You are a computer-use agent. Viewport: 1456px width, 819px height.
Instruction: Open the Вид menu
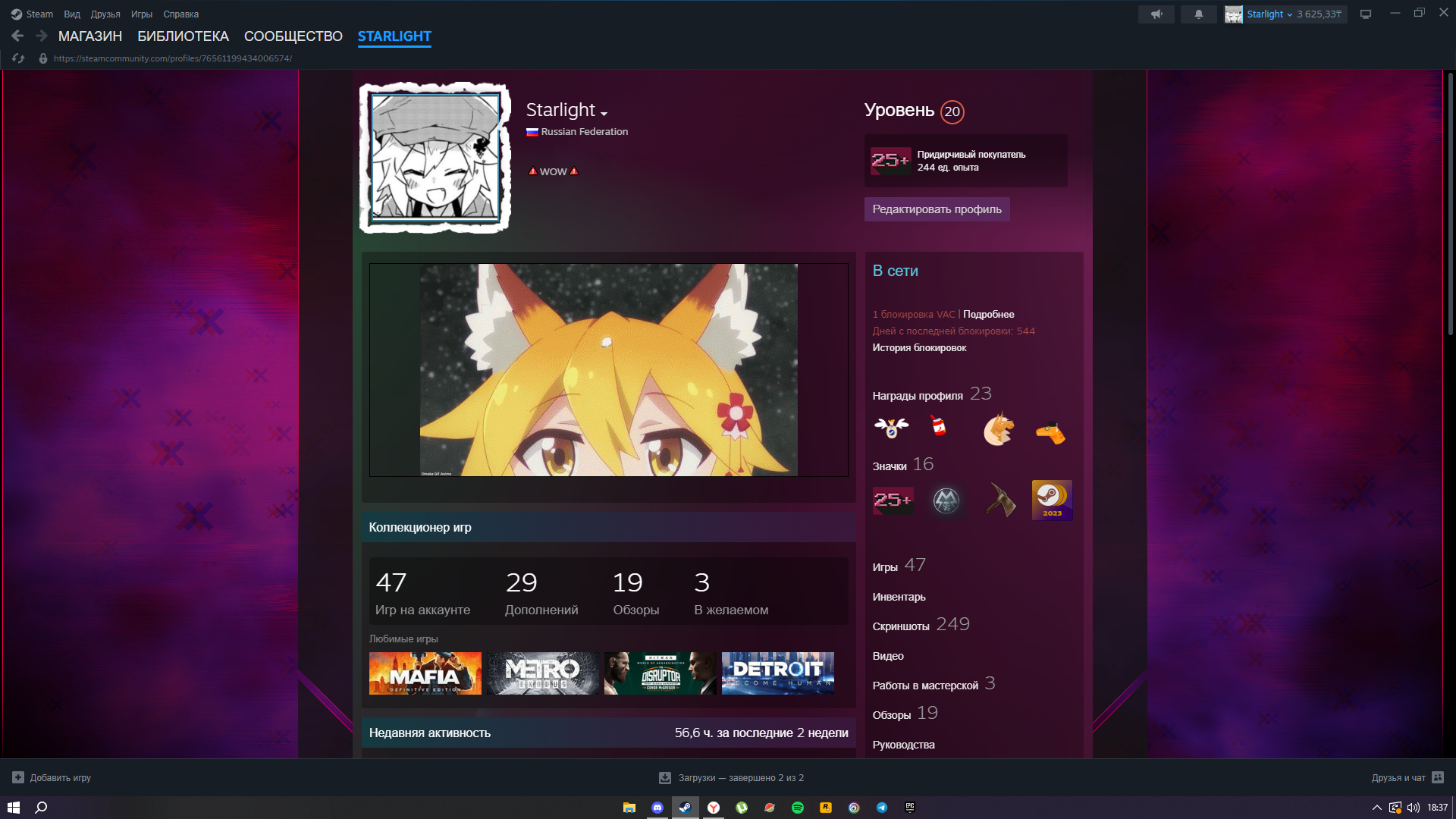(72, 14)
